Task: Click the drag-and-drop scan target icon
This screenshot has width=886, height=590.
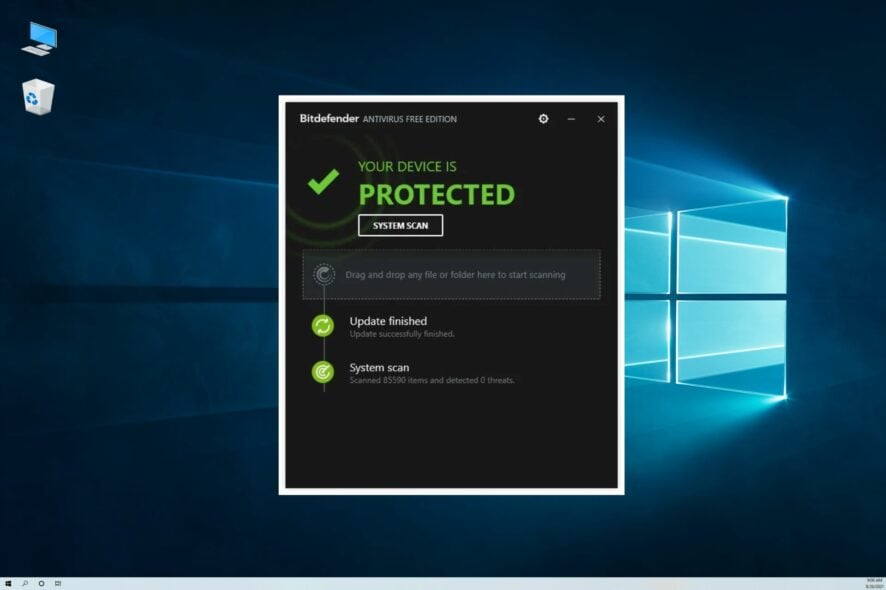Action: tap(324, 275)
